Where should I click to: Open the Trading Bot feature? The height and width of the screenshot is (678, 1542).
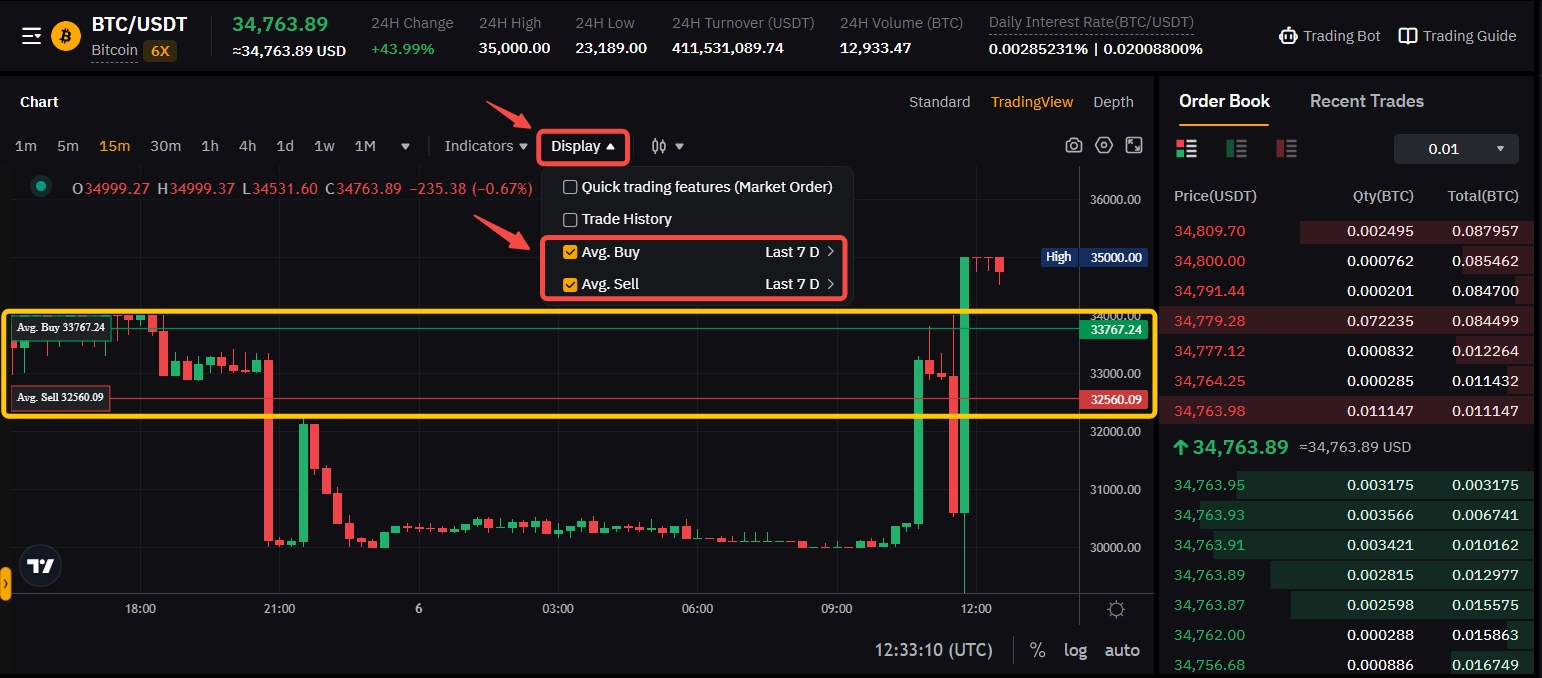tap(1329, 35)
